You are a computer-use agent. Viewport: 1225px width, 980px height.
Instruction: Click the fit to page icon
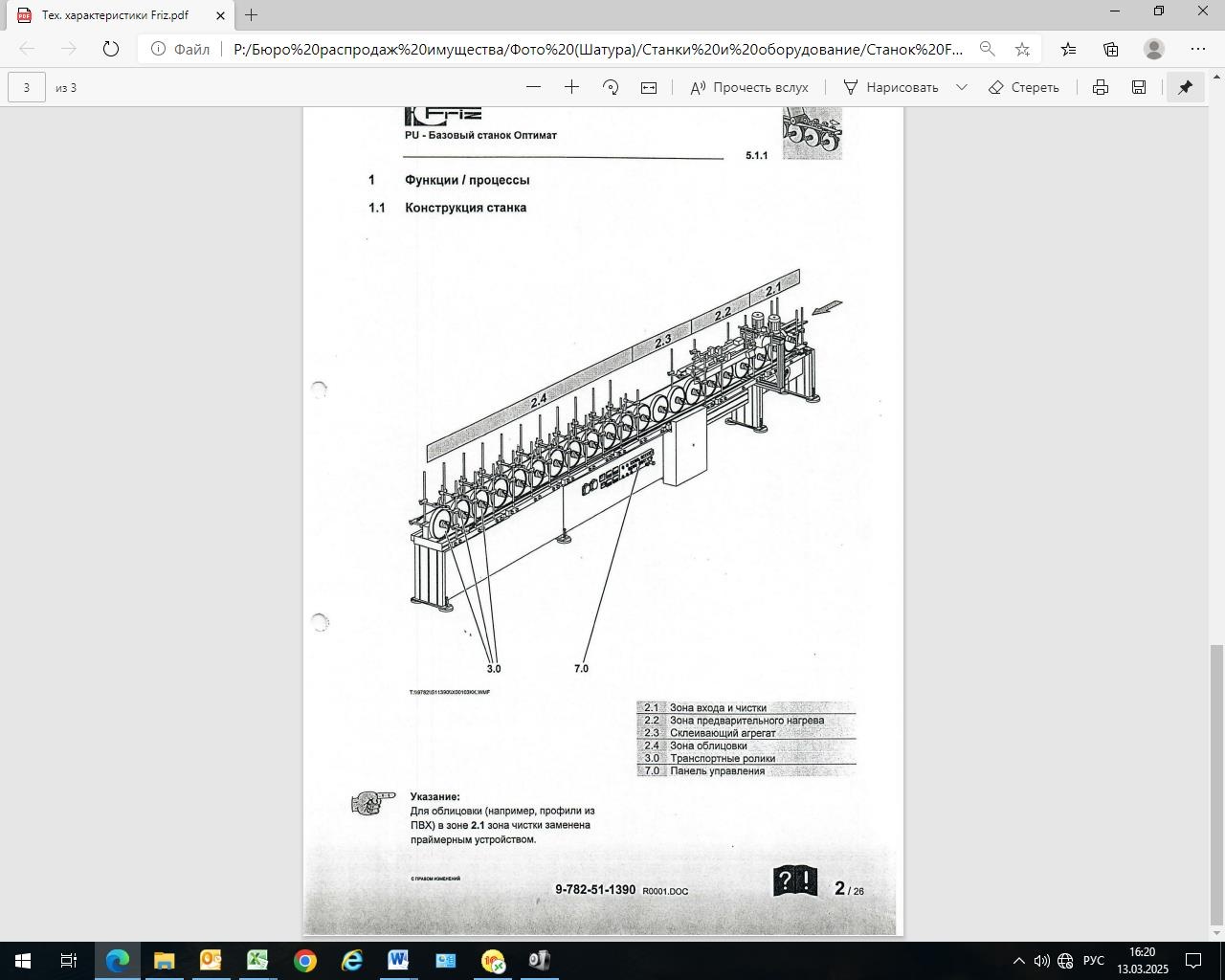point(649,87)
